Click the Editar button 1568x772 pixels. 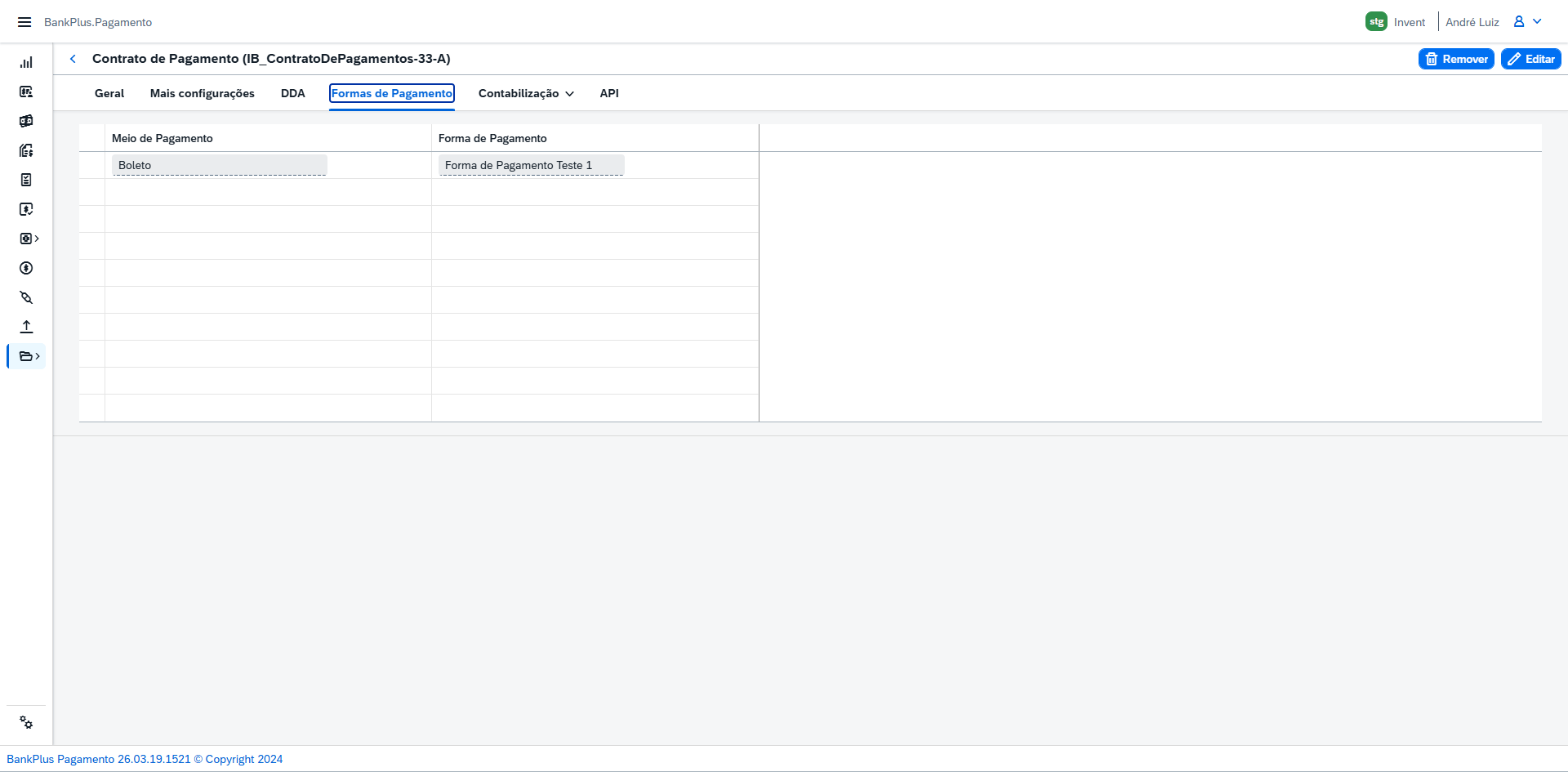pos(1531,59)
